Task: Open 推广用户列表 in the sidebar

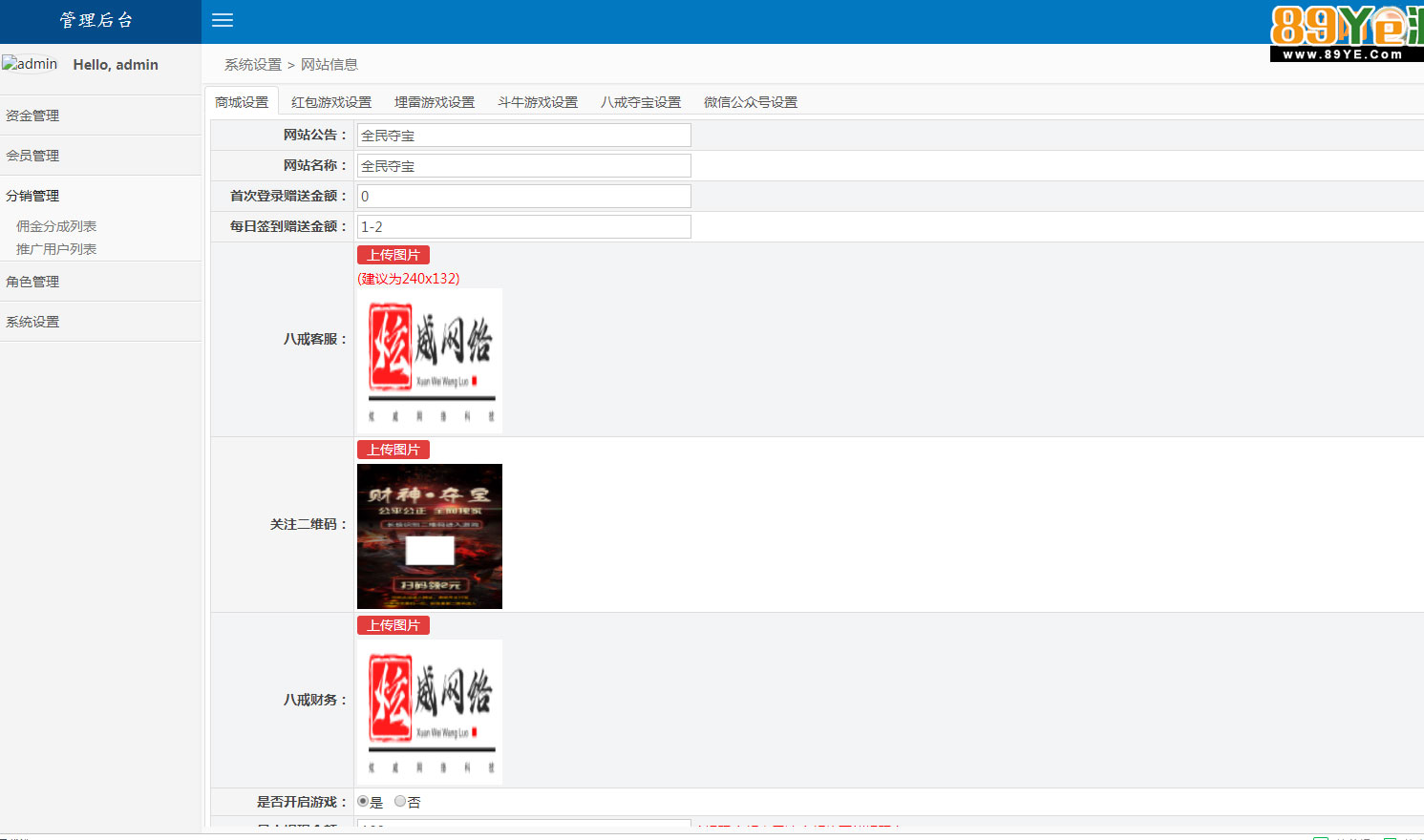Action: tap(56, 249)
